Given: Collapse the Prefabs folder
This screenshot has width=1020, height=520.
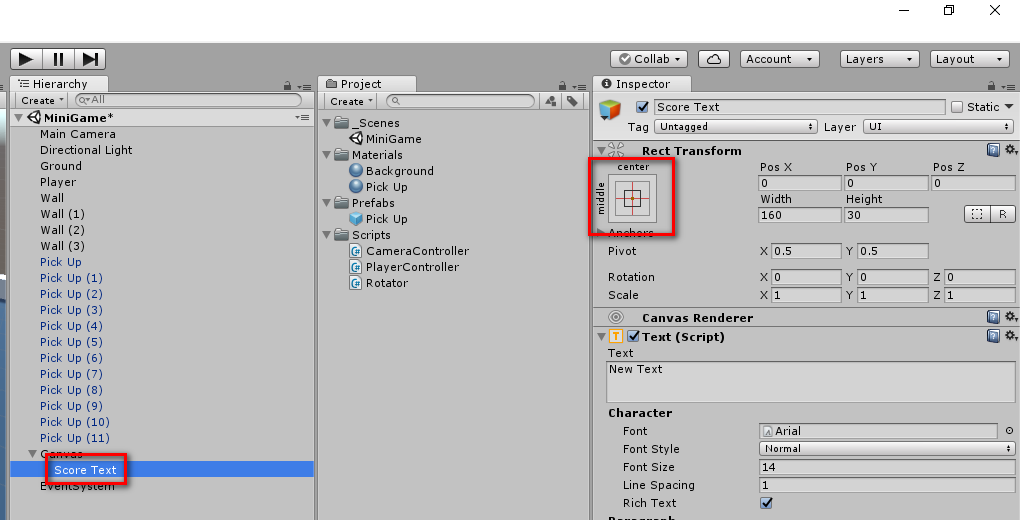Looking at the screenshot, I should point(327,203).
